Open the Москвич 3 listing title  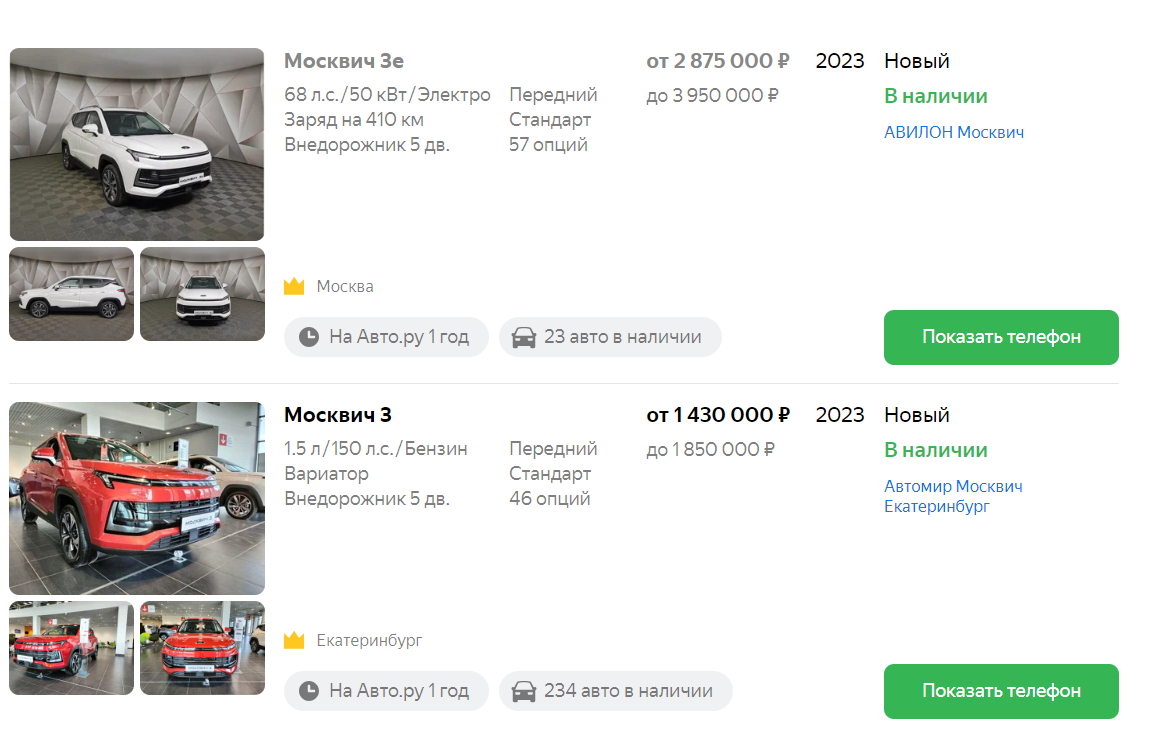[338, 415]
